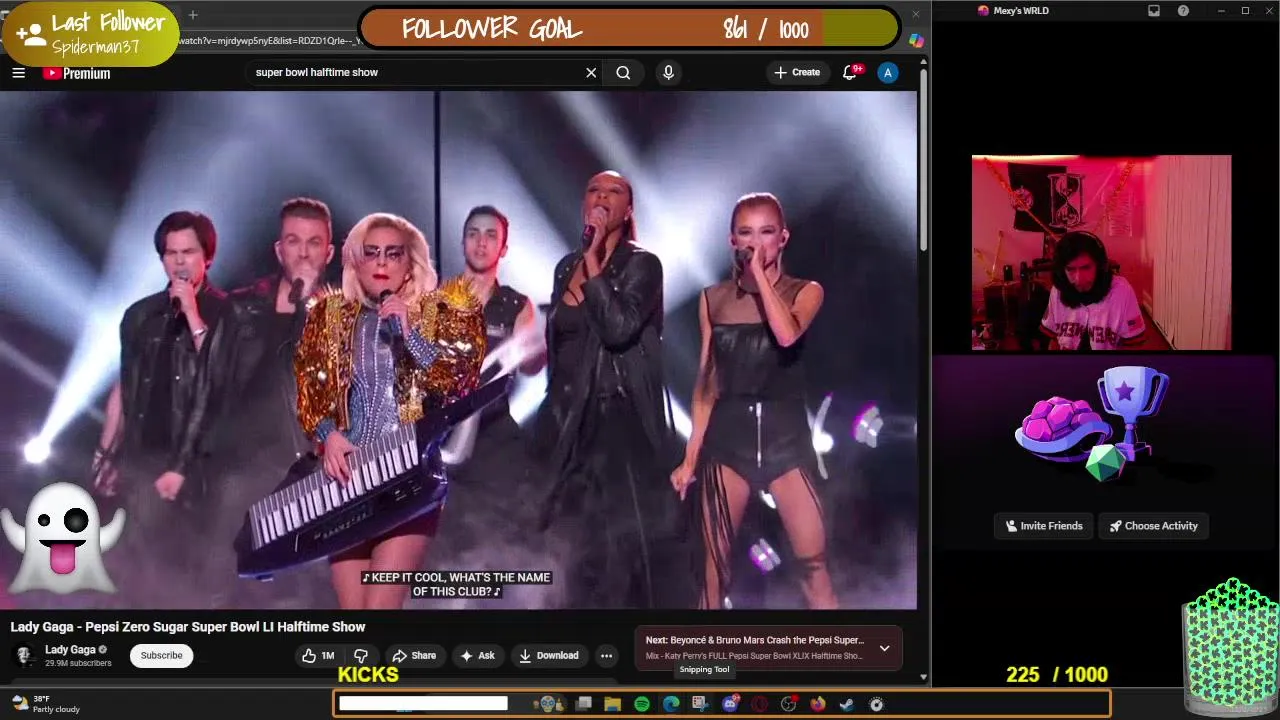Screen dimensions: 1280x720
Task: Open YouTube notifications bell
Action: (850, 72)
